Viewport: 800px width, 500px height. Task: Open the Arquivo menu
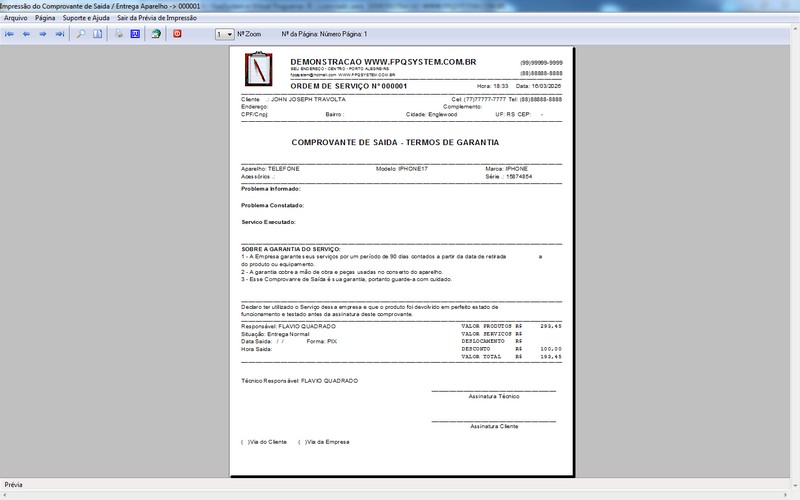16,19
